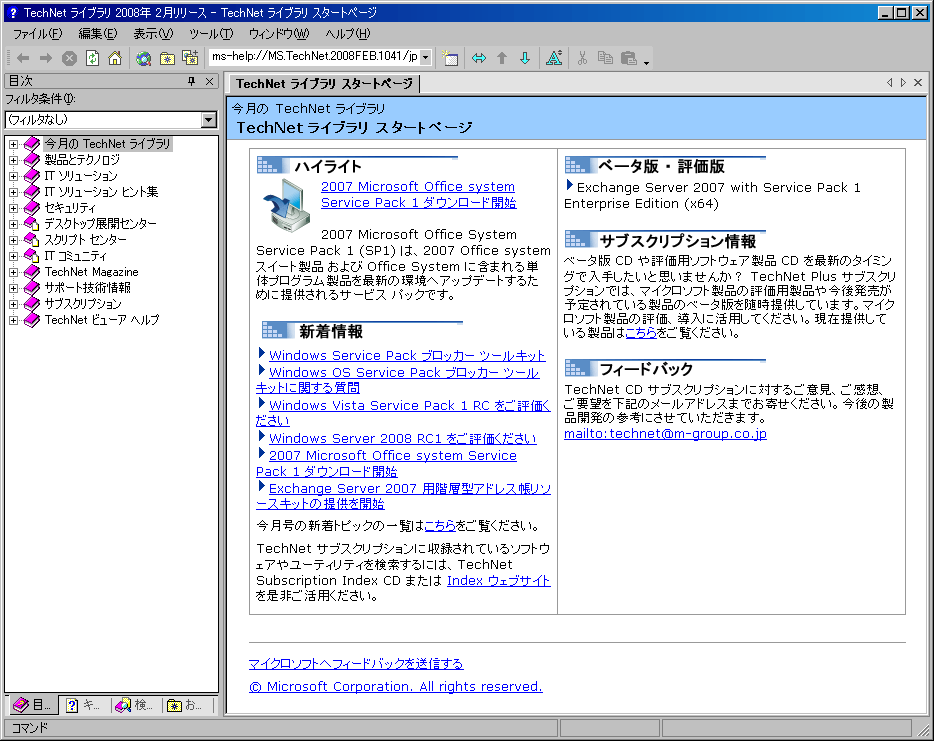Image resolution: width=934 pixels, height=741 pixels.
Task: Toggle the pin on the 目次 panel
Action: coord(192,82)
